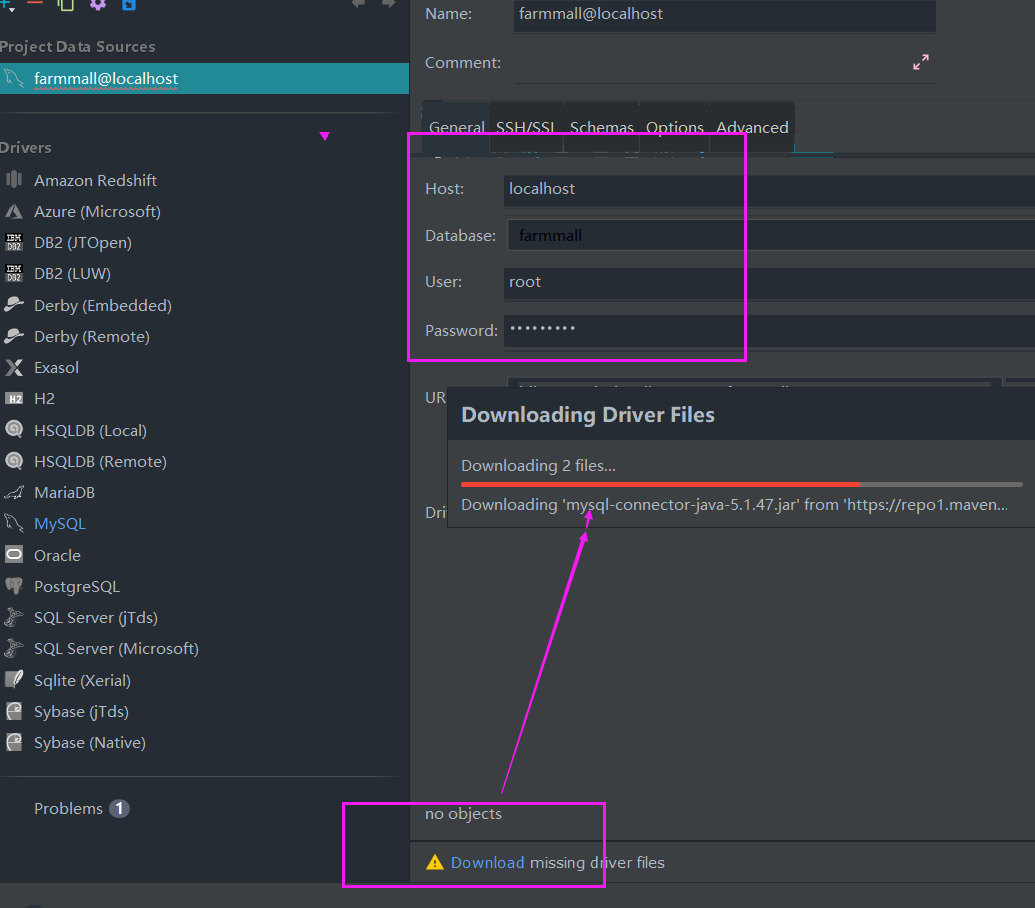Click the Sqlite (Xerial) feather icon

[x=14, y=680]
